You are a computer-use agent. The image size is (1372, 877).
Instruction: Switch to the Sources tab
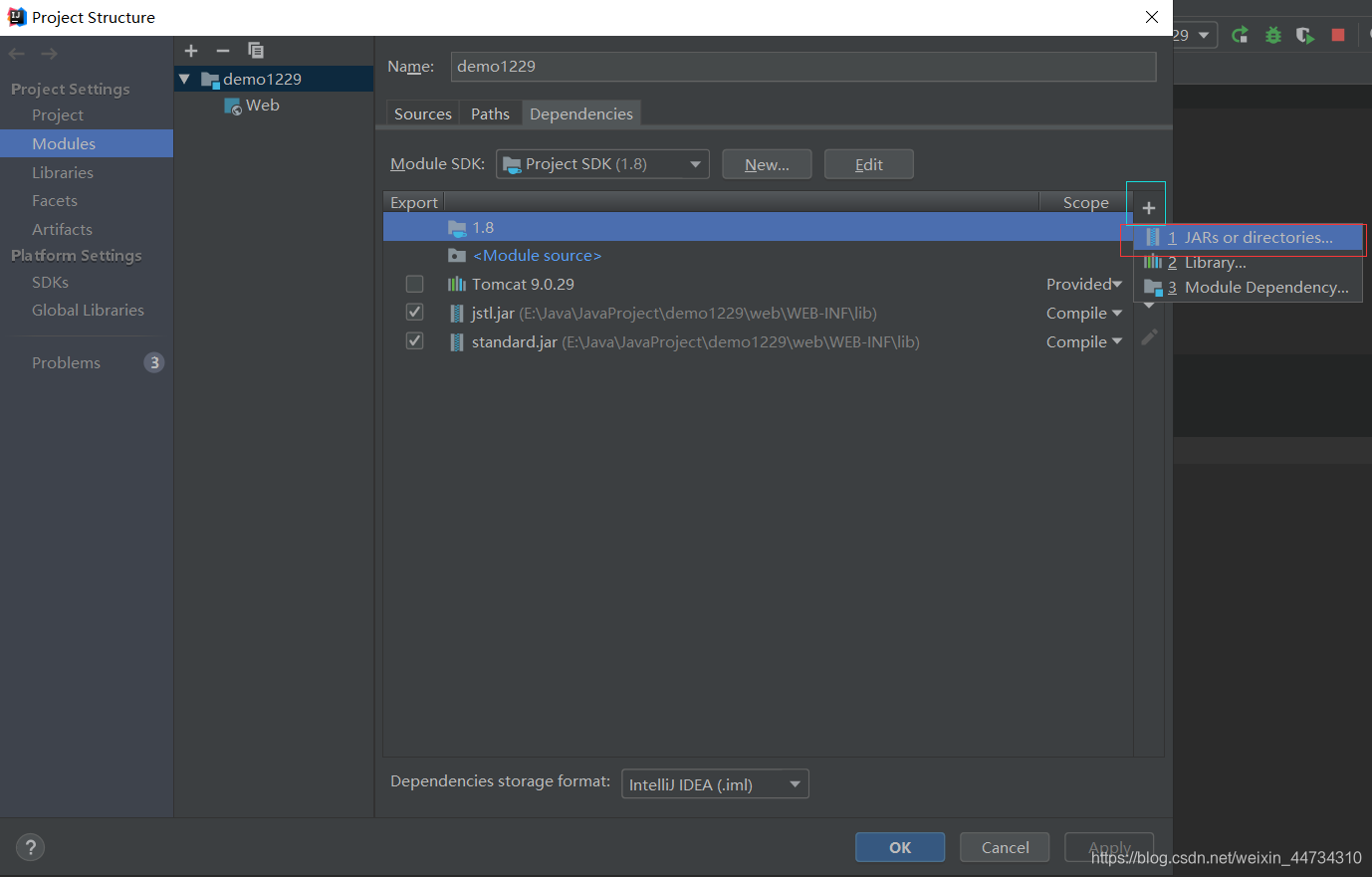[423, 113]
